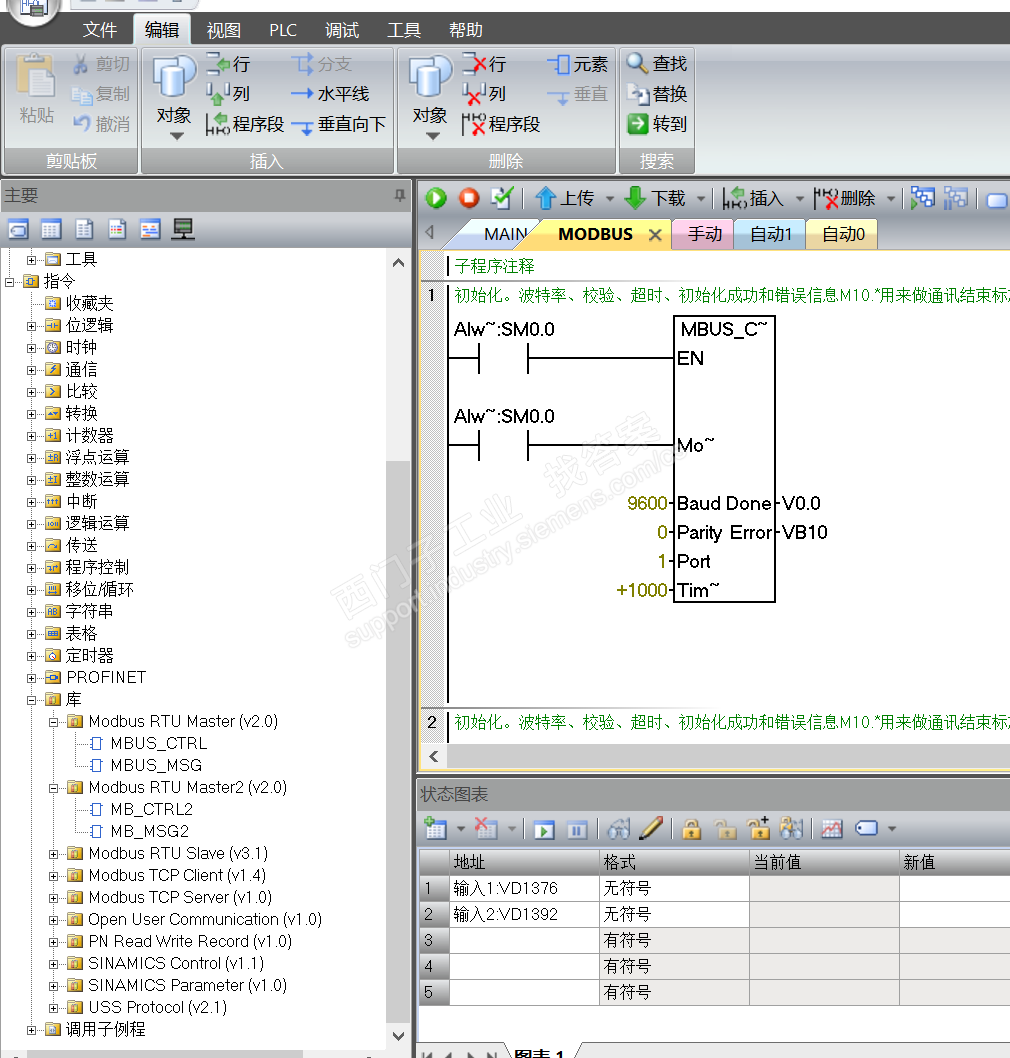The height and width of the screenshot is (1058, 1010).
Task: Insert horizontal line (水平线)
Action: click(x=331, y=94)
